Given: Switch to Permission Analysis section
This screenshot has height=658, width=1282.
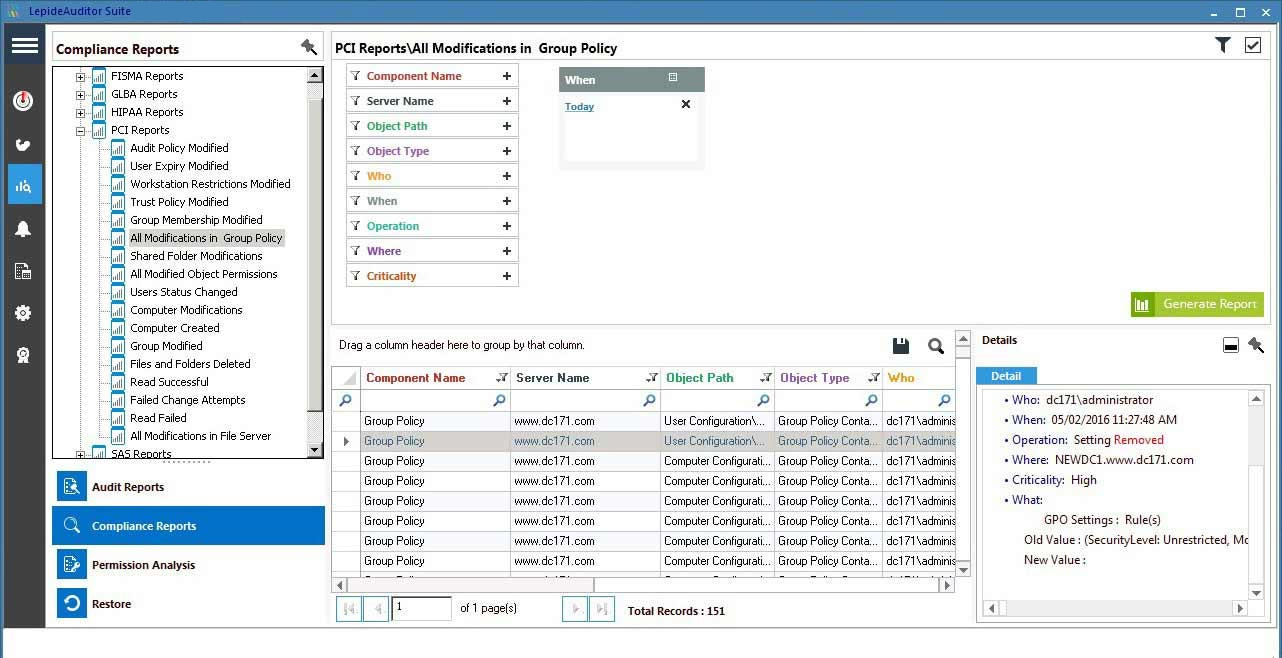Looking at the screenshot, I should click(x=189, y=565).
